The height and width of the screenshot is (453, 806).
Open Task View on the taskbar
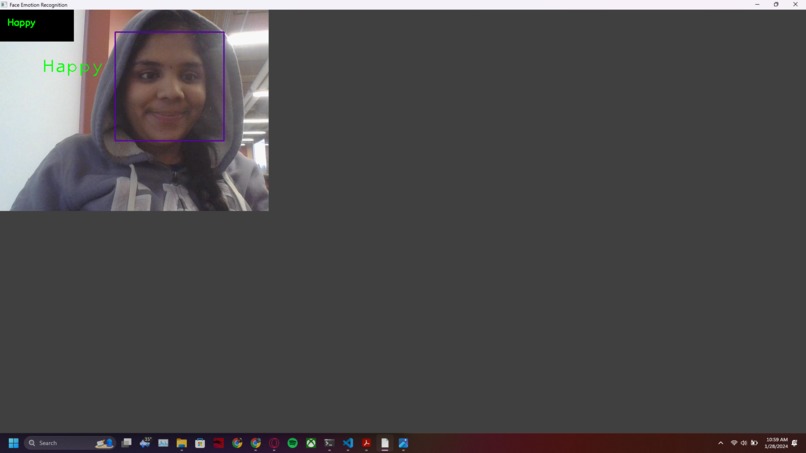pyautogui.click(x=126, y=443)
